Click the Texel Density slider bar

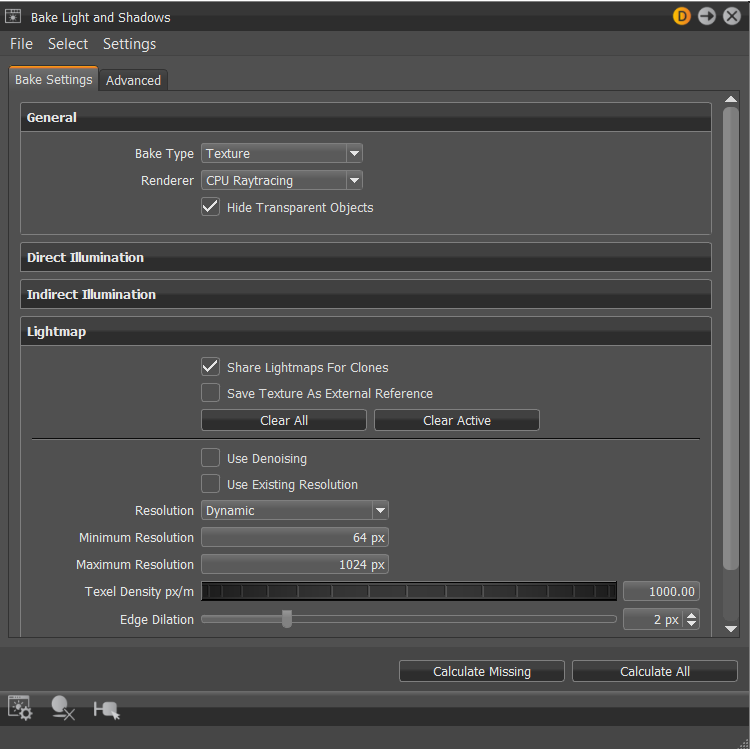409,592
